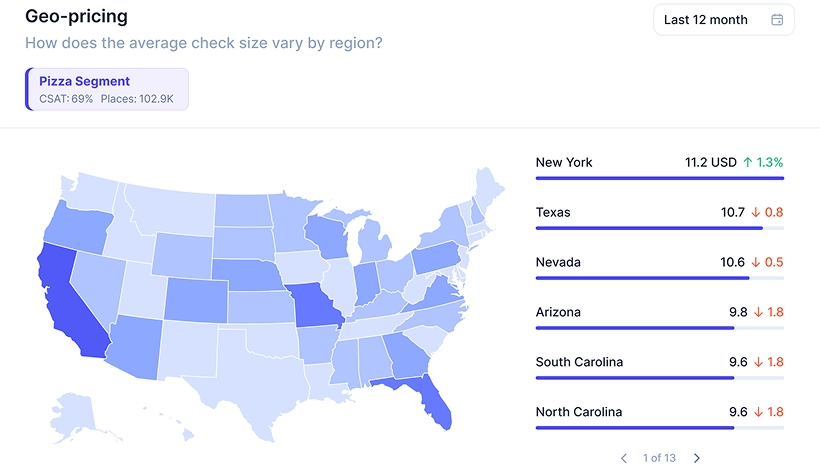The width and height of the screenshot is (820, 476).
Task: Go to previous page of regions
Action: [x=624, y=458]
